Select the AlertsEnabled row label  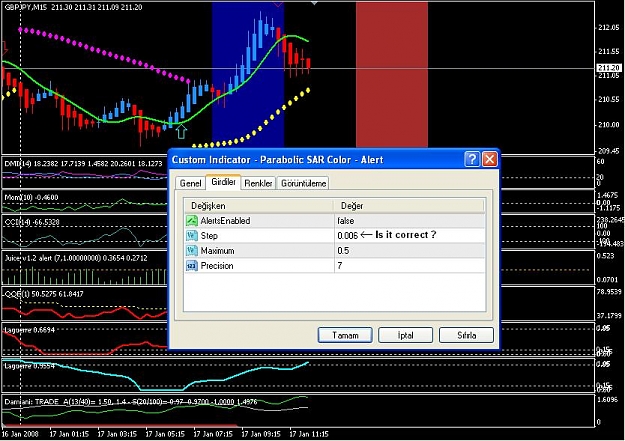click(225, 220)
